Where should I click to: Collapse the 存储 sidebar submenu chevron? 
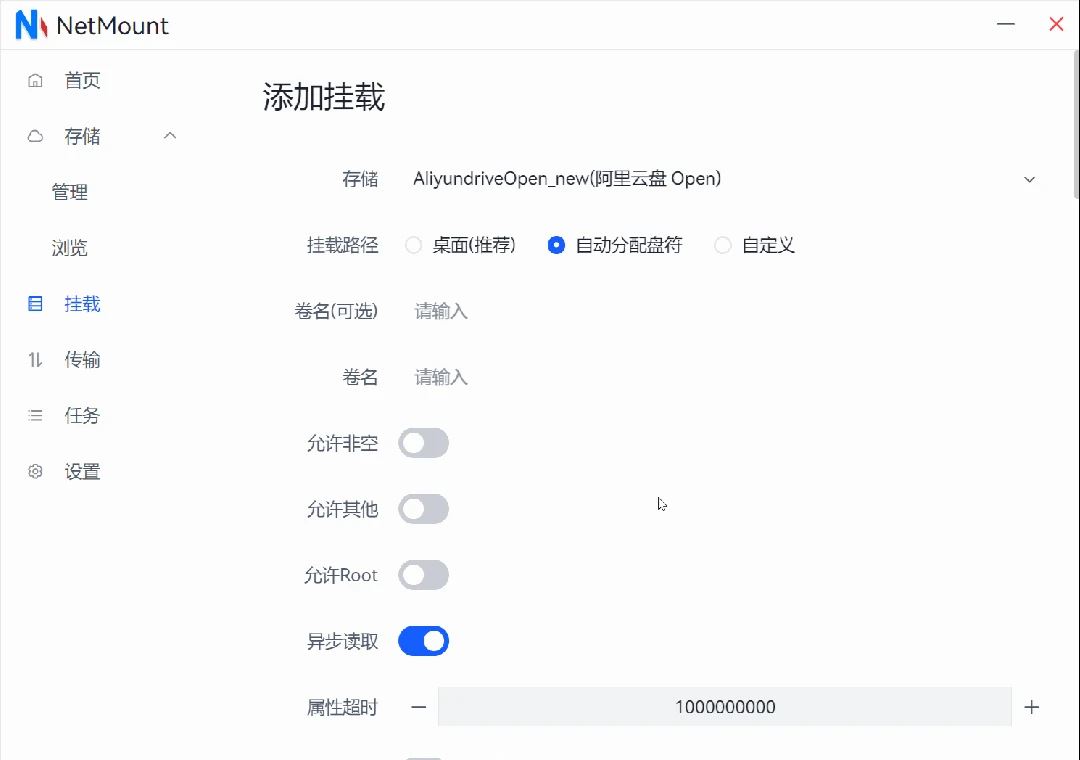(170, 136)
